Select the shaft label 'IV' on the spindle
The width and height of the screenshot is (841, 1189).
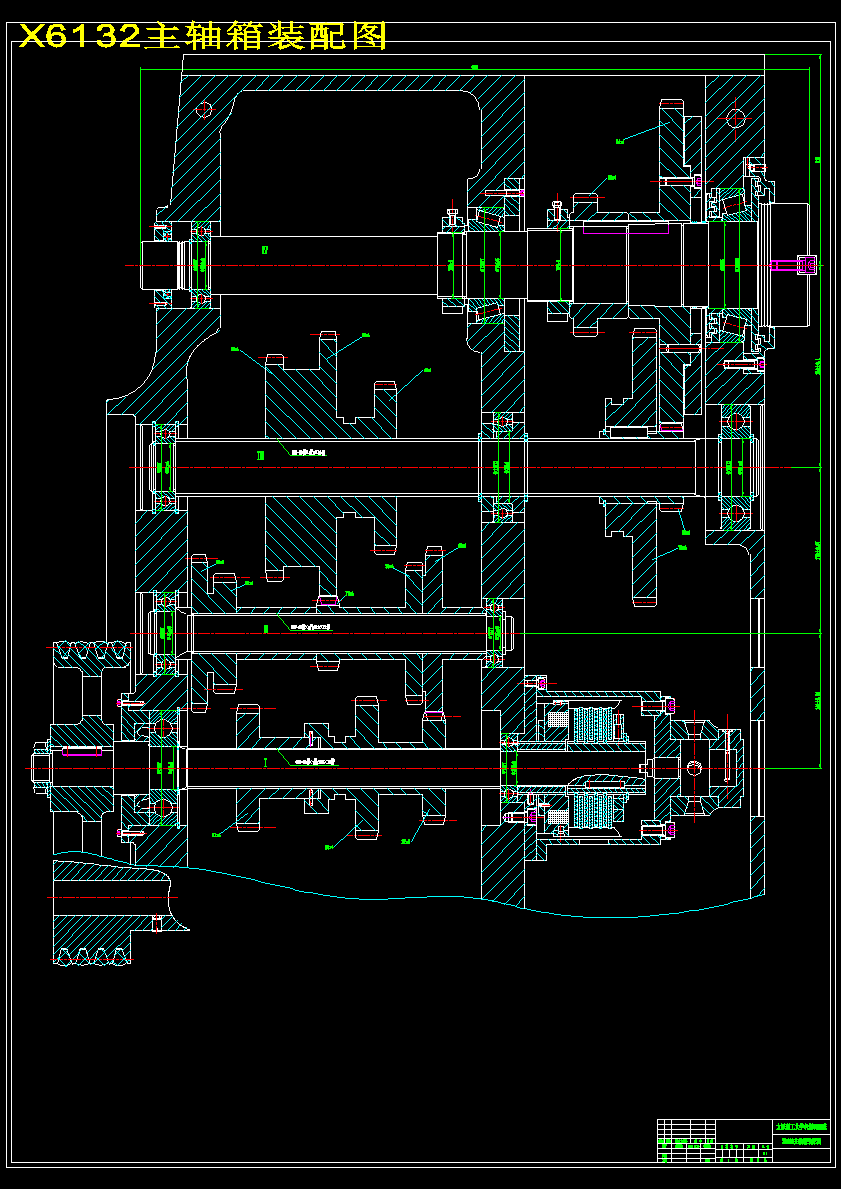[265, 250]
